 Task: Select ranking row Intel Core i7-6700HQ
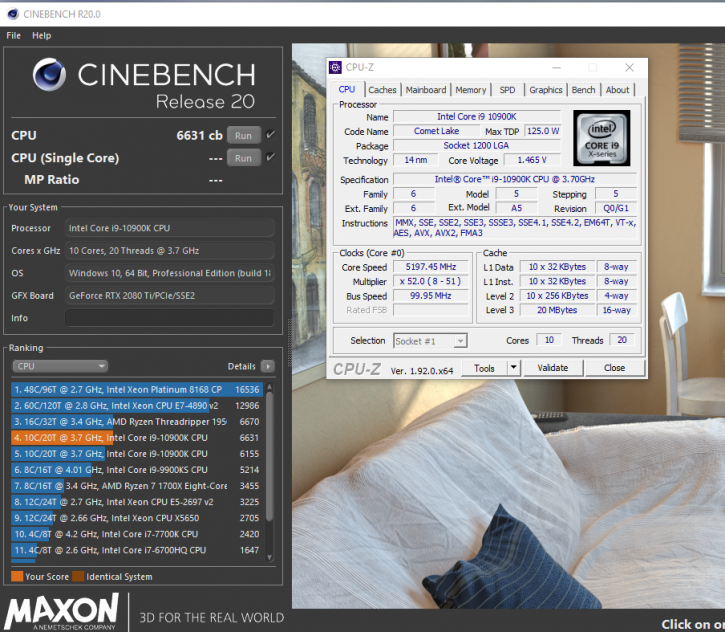pyautogui.click(x=137, y=550)
